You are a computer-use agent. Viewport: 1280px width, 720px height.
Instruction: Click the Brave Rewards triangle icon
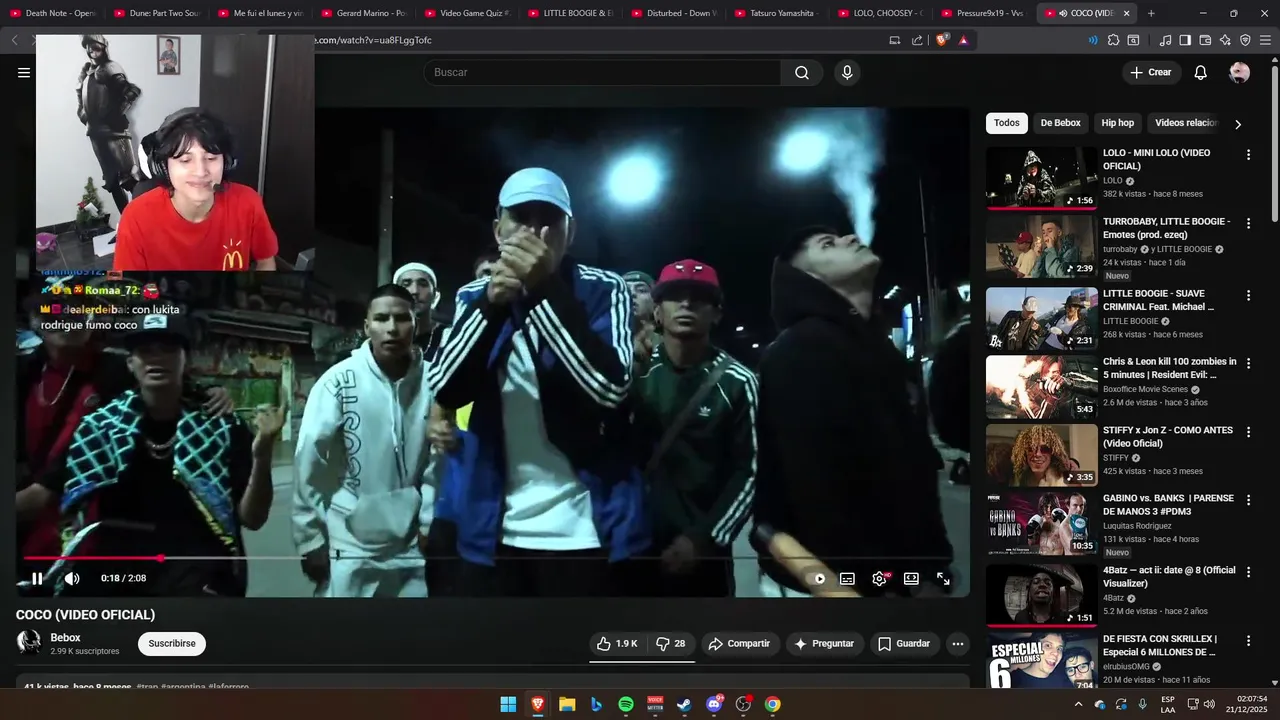pyautogui.click(x=964, y=40)
